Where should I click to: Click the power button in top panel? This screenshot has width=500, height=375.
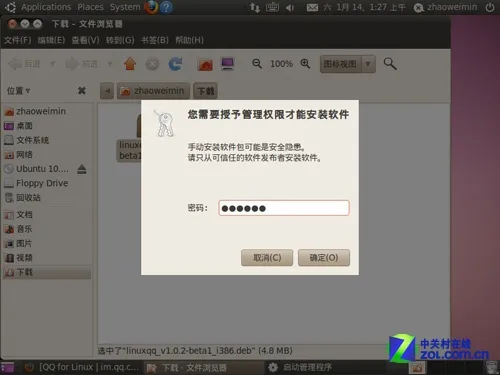(490, 7)
